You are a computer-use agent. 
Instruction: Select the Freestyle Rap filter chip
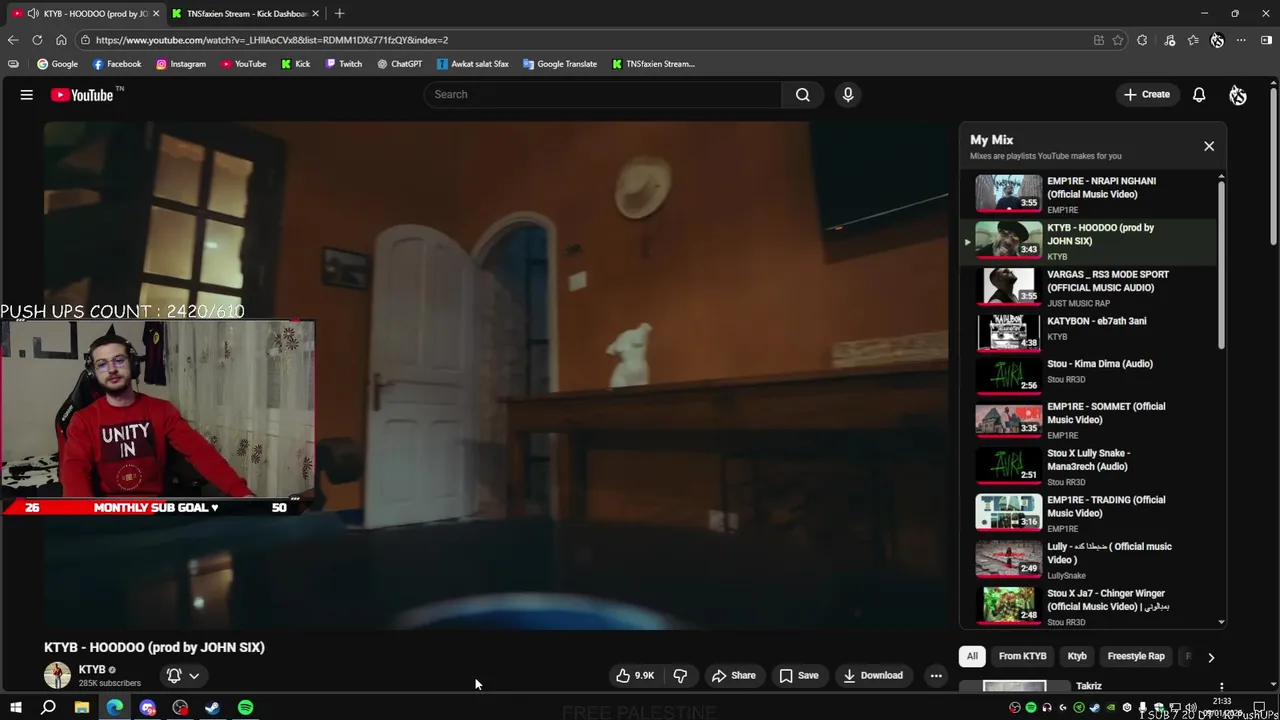point(1136,656)
